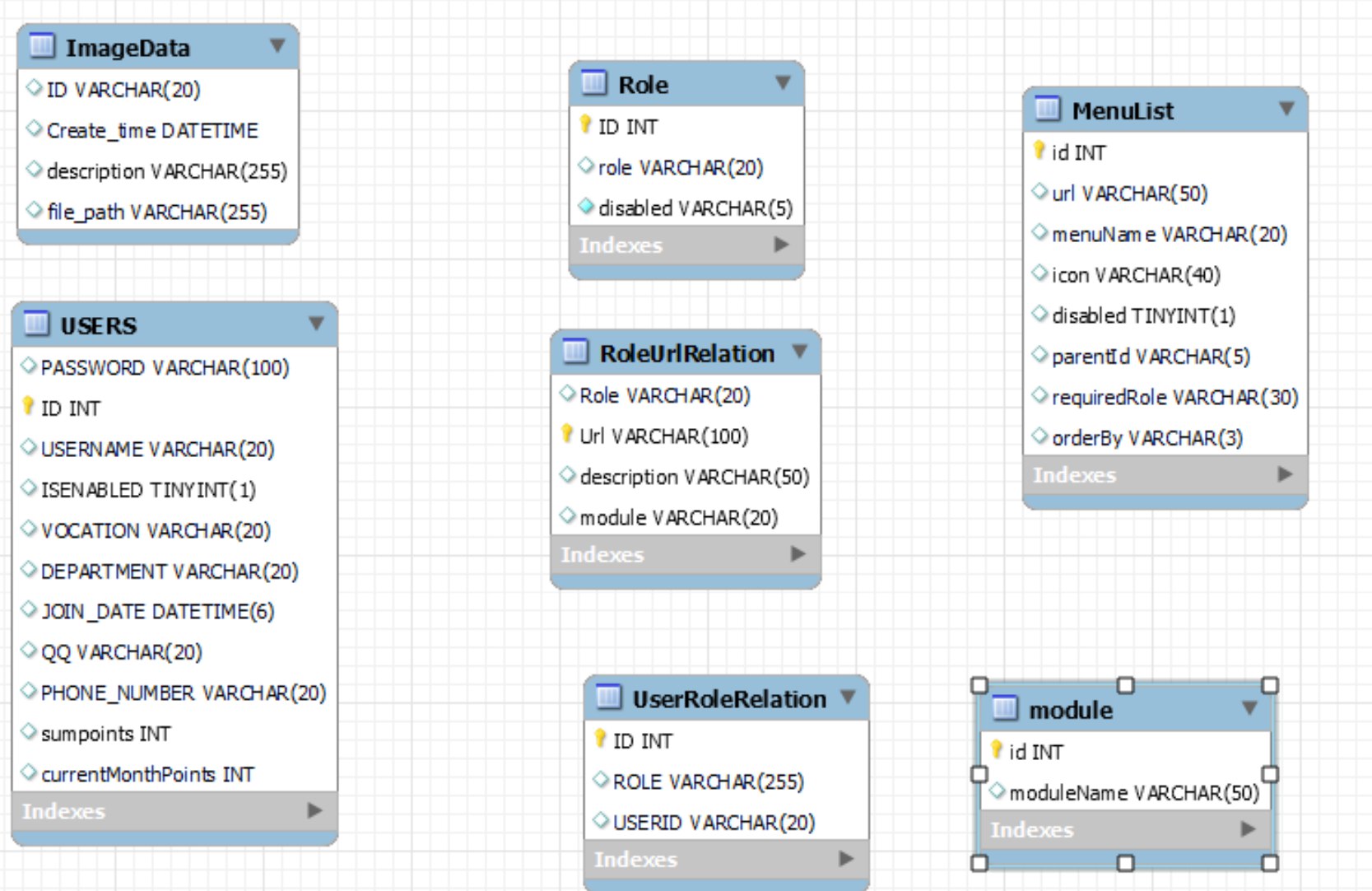Image resolution: width=1372 pixels, height=891 pixels.
Task: Open the Indexes list of UserRoleRelation
Action: tap(845, 859)
